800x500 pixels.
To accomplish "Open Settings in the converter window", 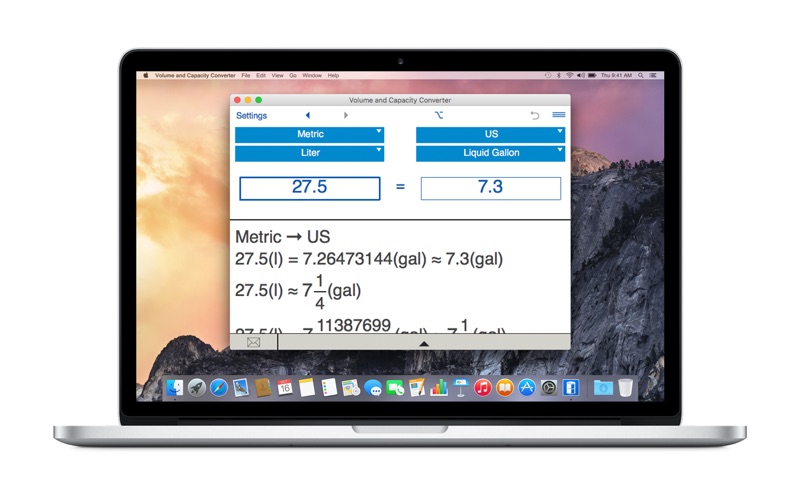I will 251,116.
